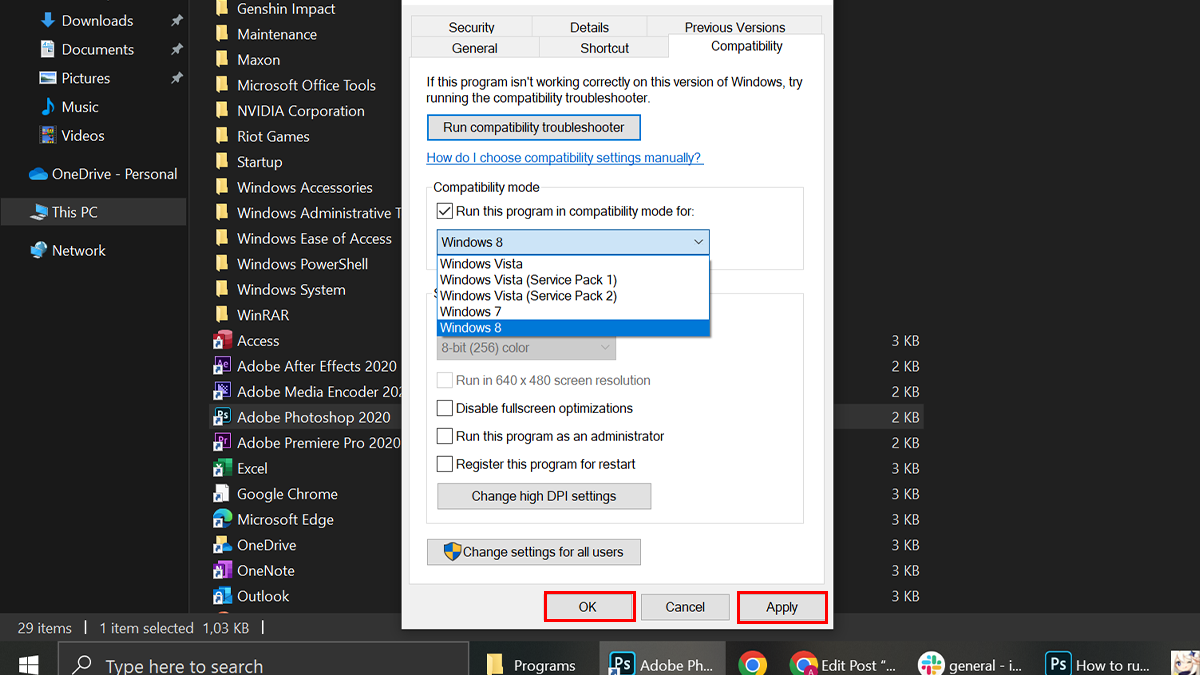
Task: Click the Cancel button
Action: [685, 607]
